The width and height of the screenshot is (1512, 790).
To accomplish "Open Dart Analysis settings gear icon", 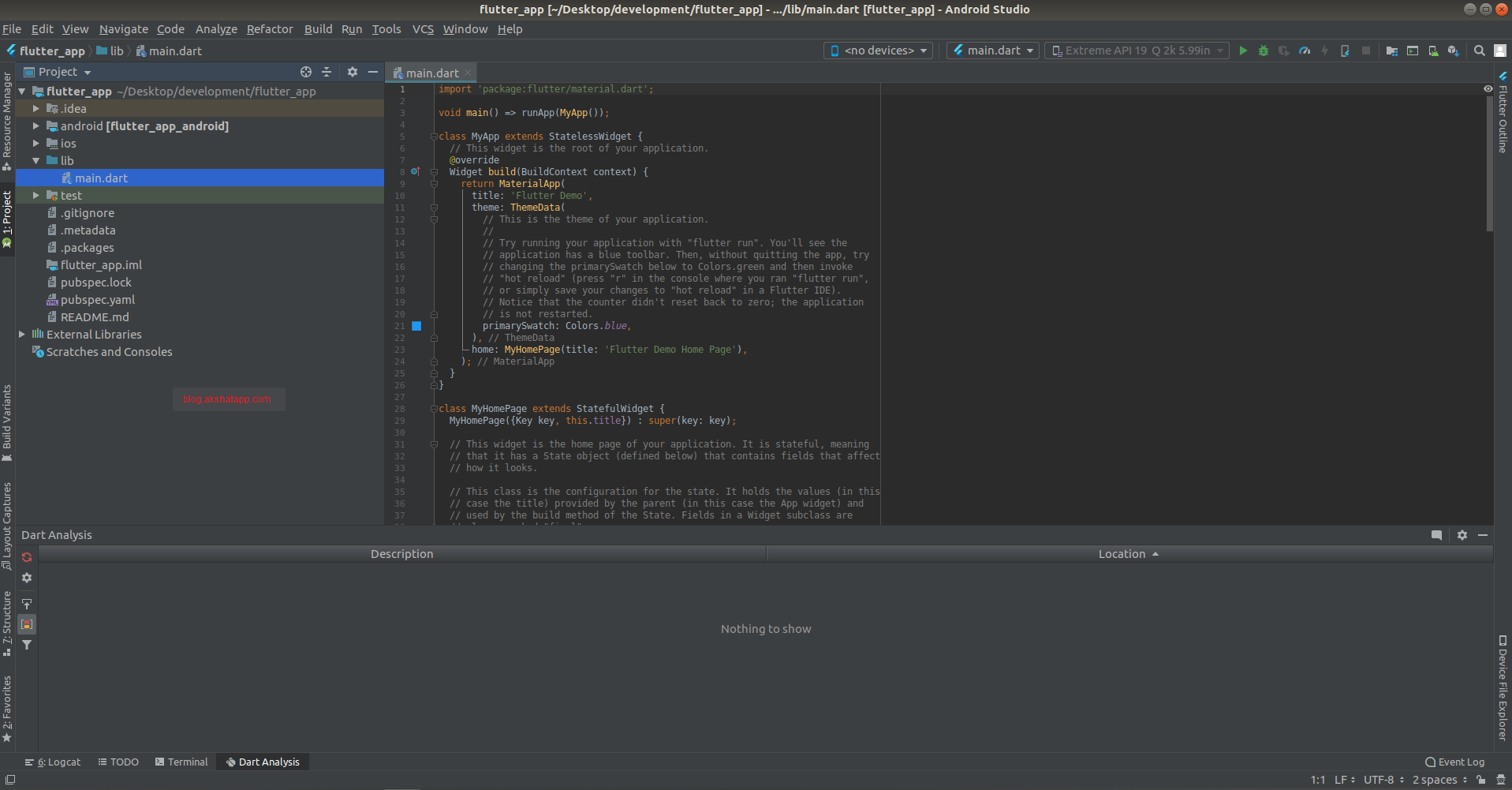I will 26,578.
